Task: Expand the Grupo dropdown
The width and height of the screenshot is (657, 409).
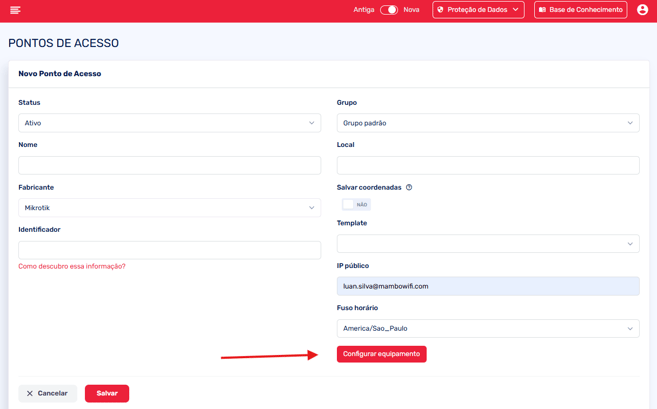Action: tap(488, 123)
